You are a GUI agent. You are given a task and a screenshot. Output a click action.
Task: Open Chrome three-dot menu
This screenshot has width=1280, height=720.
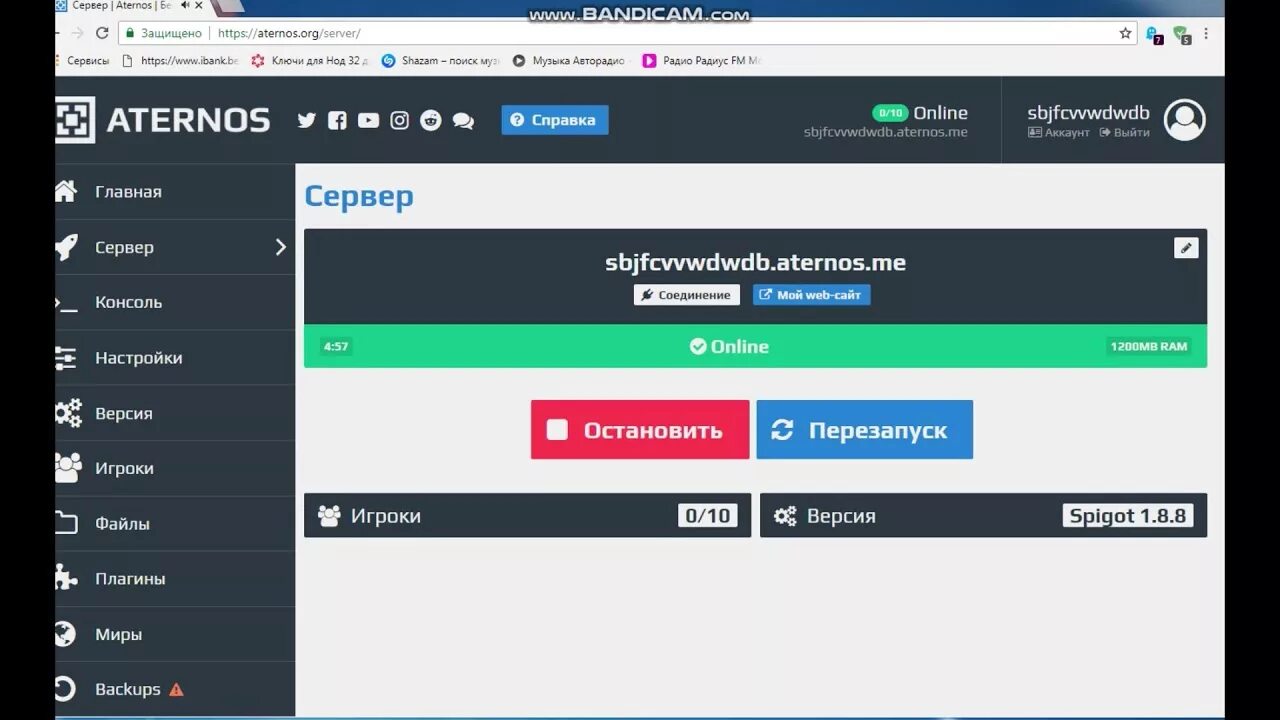(x=1208, y=33)
